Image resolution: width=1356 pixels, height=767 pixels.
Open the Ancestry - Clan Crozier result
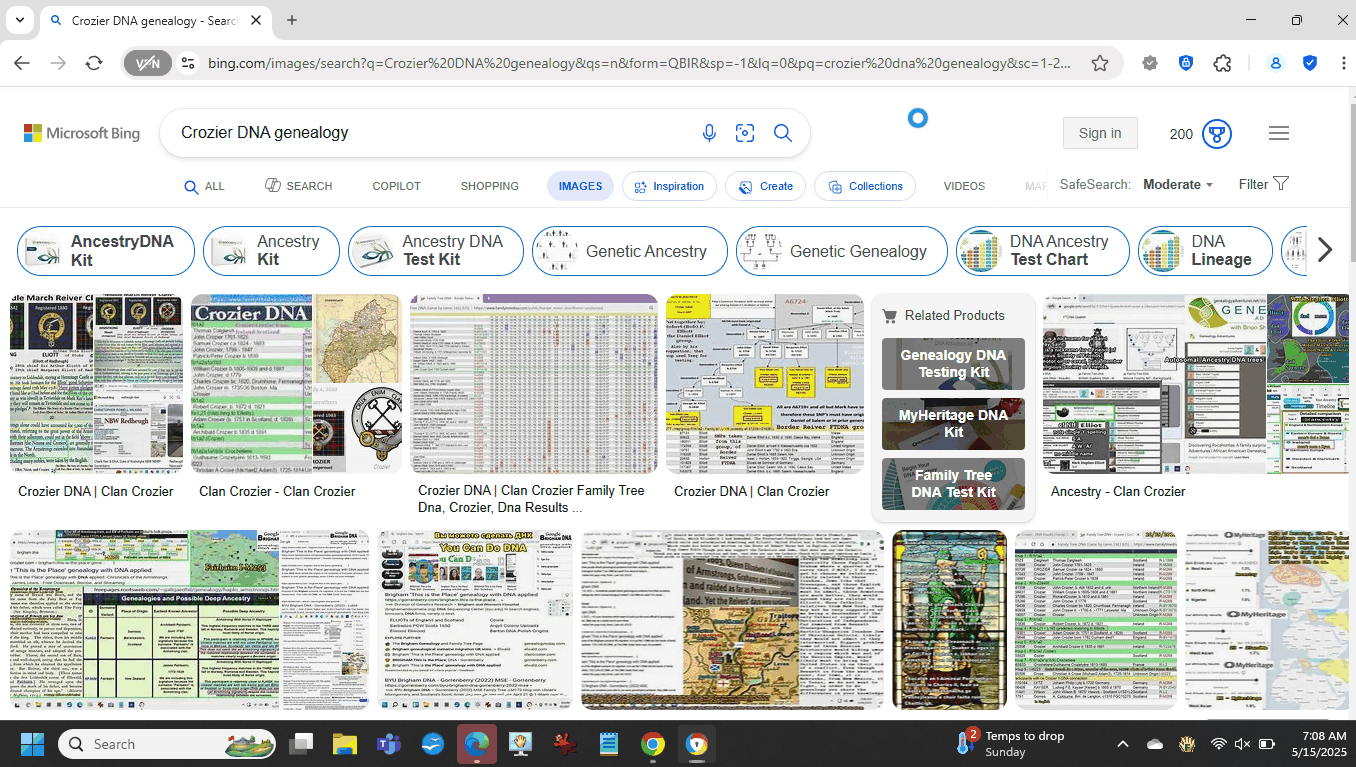point(1118,491)
